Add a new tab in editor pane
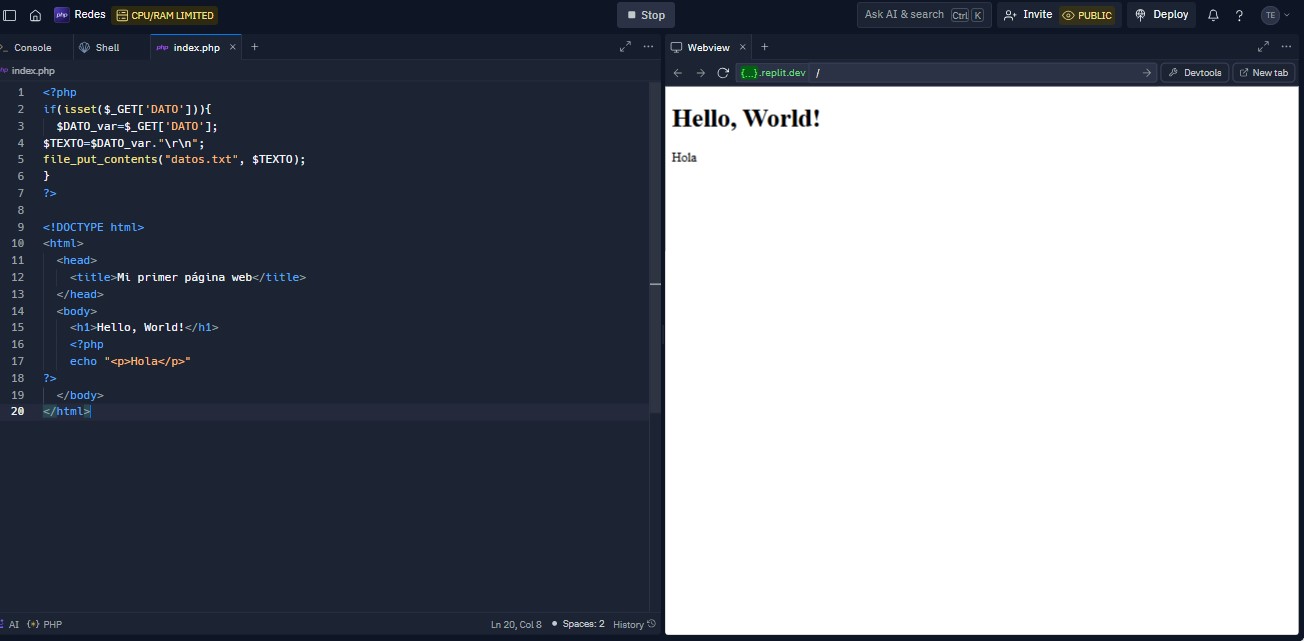The height and width of the screenshot is (641, 1304). 254,47
